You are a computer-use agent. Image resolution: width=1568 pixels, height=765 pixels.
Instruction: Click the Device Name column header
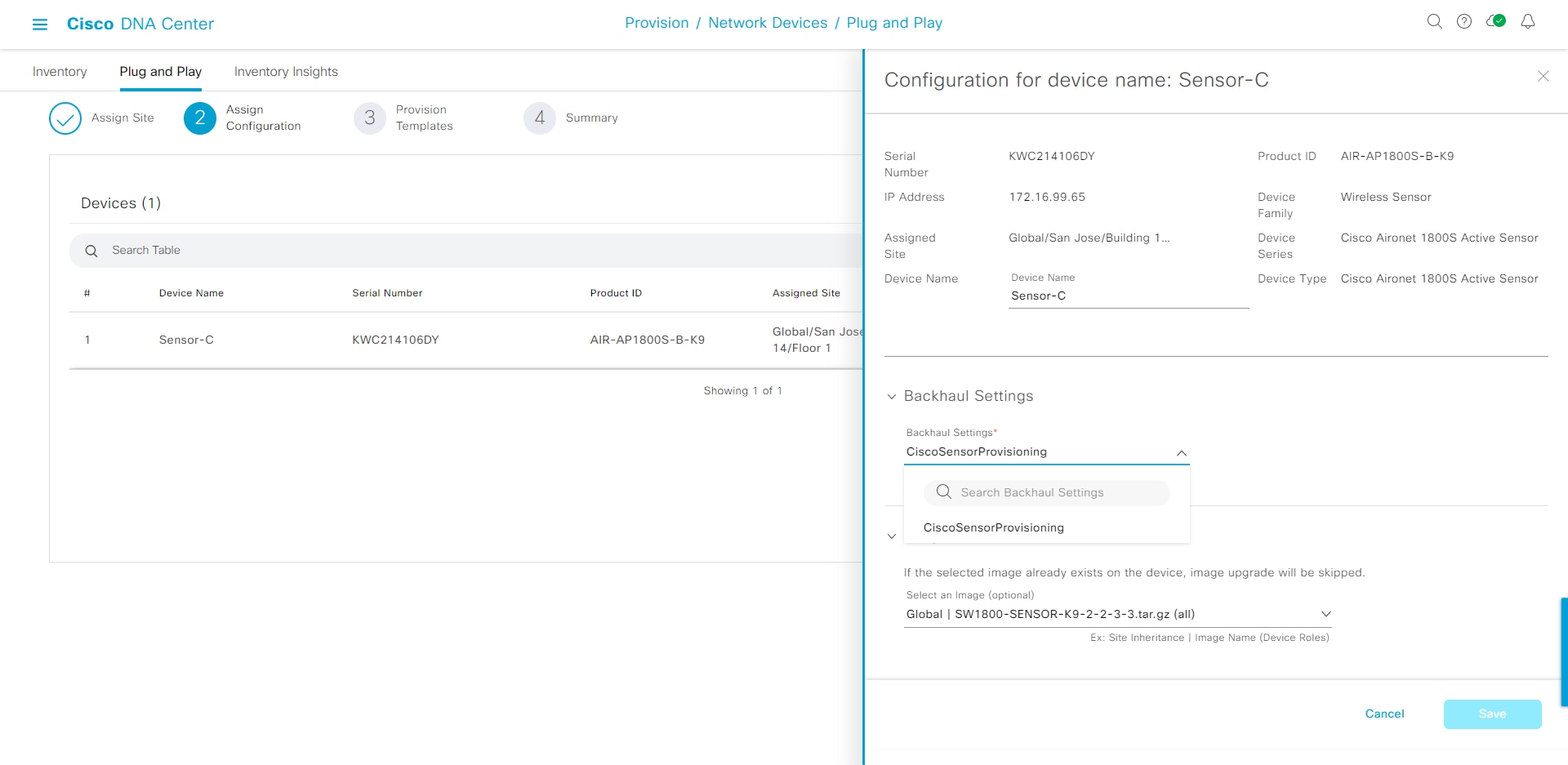click(x=191, y=293)
